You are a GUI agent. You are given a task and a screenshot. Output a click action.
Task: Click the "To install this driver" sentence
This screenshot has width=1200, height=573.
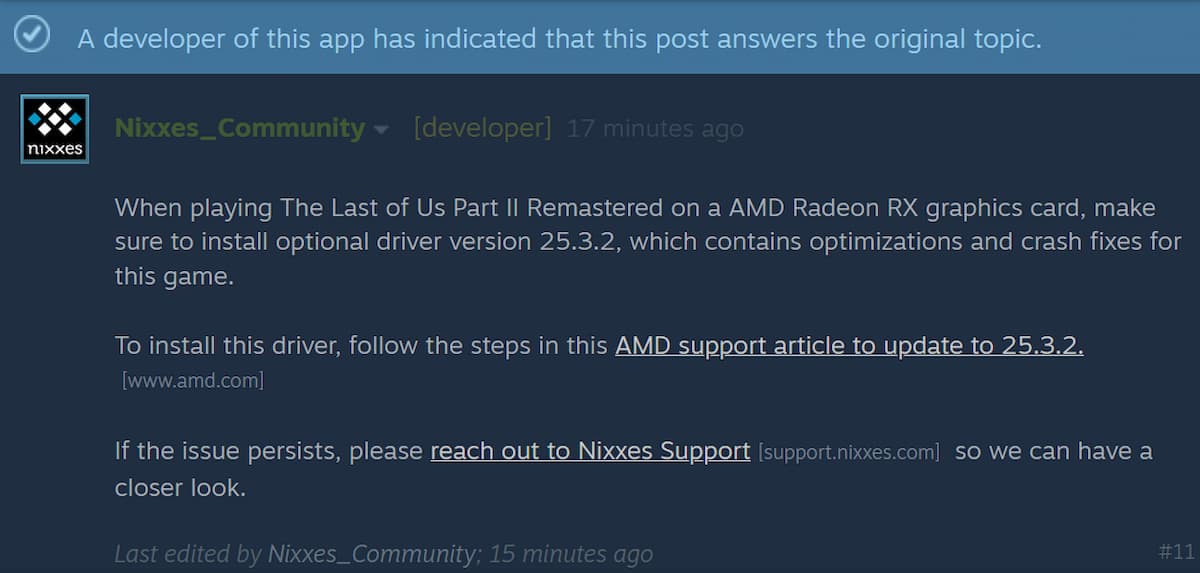[360, 346]
